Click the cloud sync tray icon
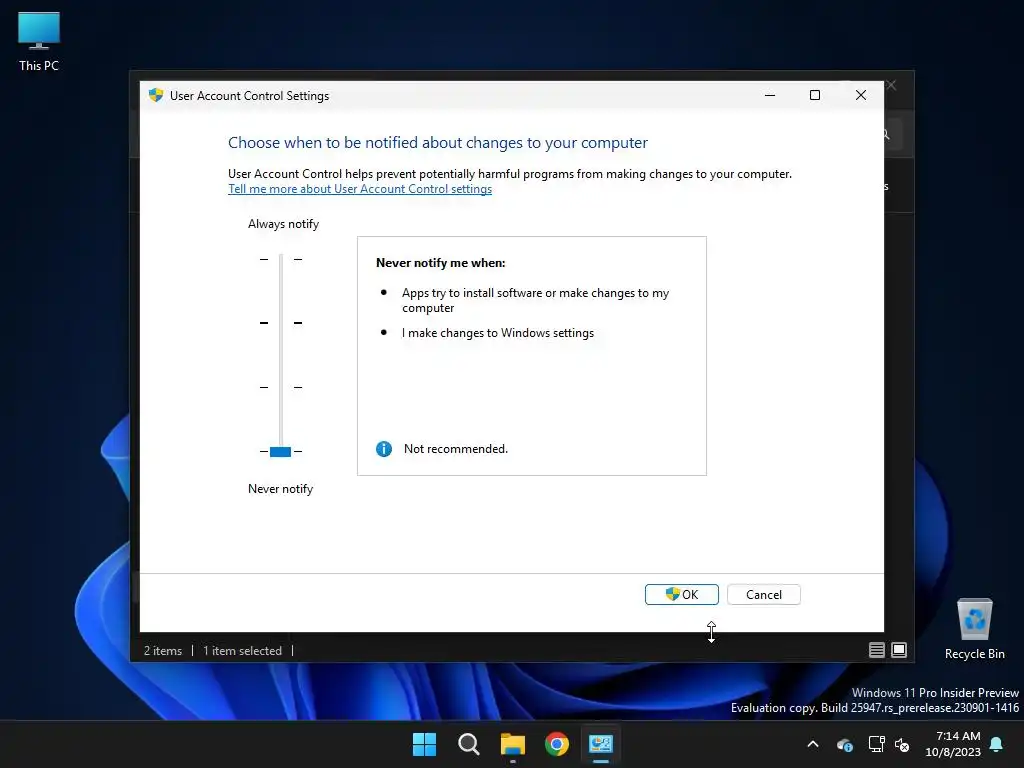 click(x=844, y=744)
